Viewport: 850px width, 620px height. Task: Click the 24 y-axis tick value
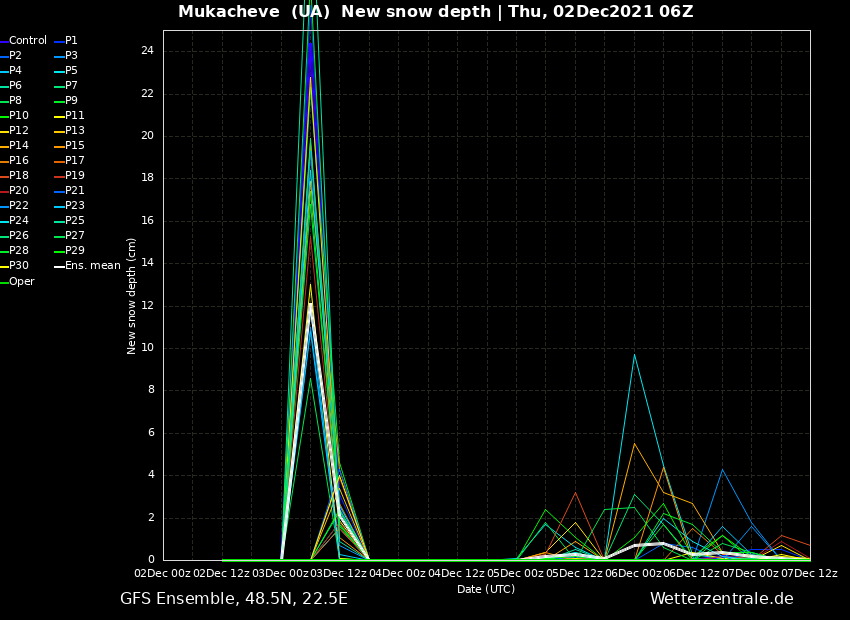[147, 51]
